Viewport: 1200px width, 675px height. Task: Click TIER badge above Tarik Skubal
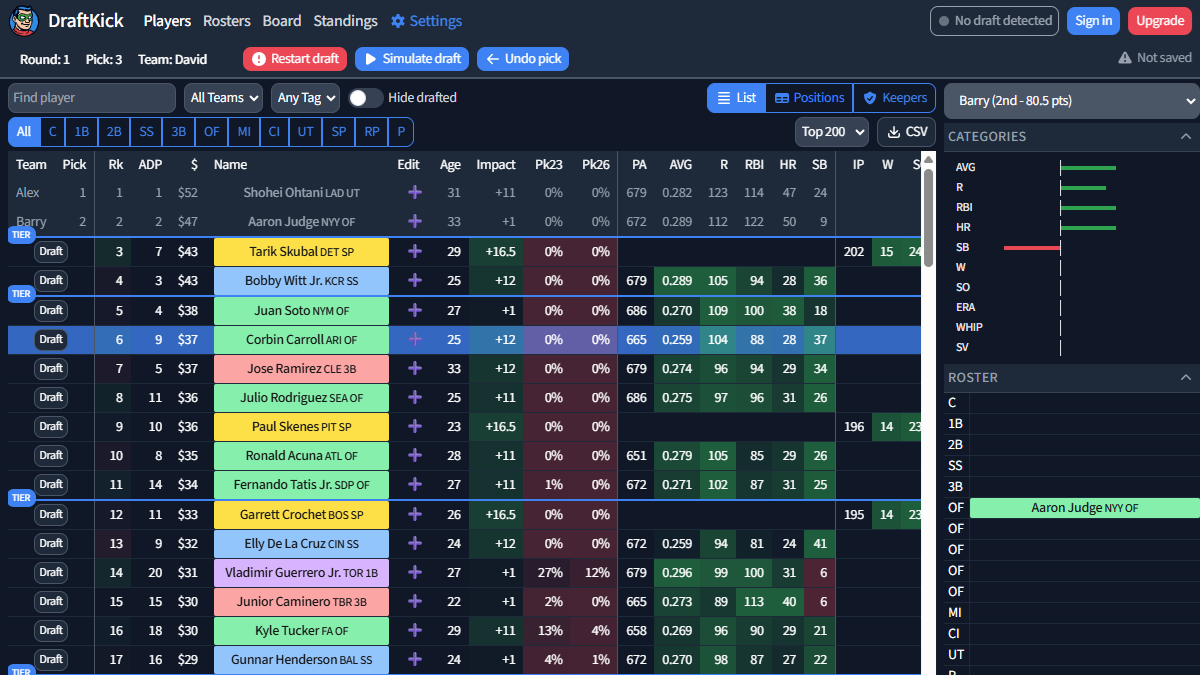click(x=21, y=235)
